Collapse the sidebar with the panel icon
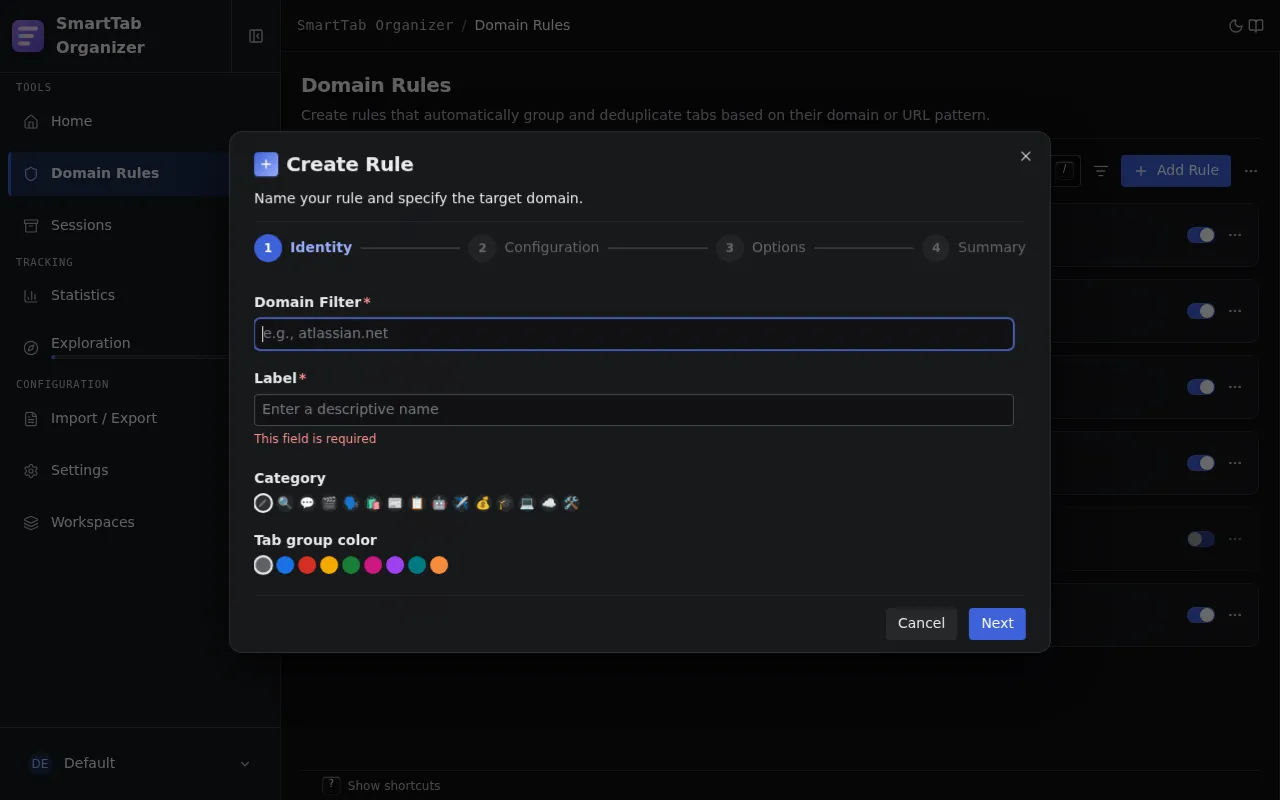The width and height of the screenshot is (1280, 800). [x=256, y=36]
